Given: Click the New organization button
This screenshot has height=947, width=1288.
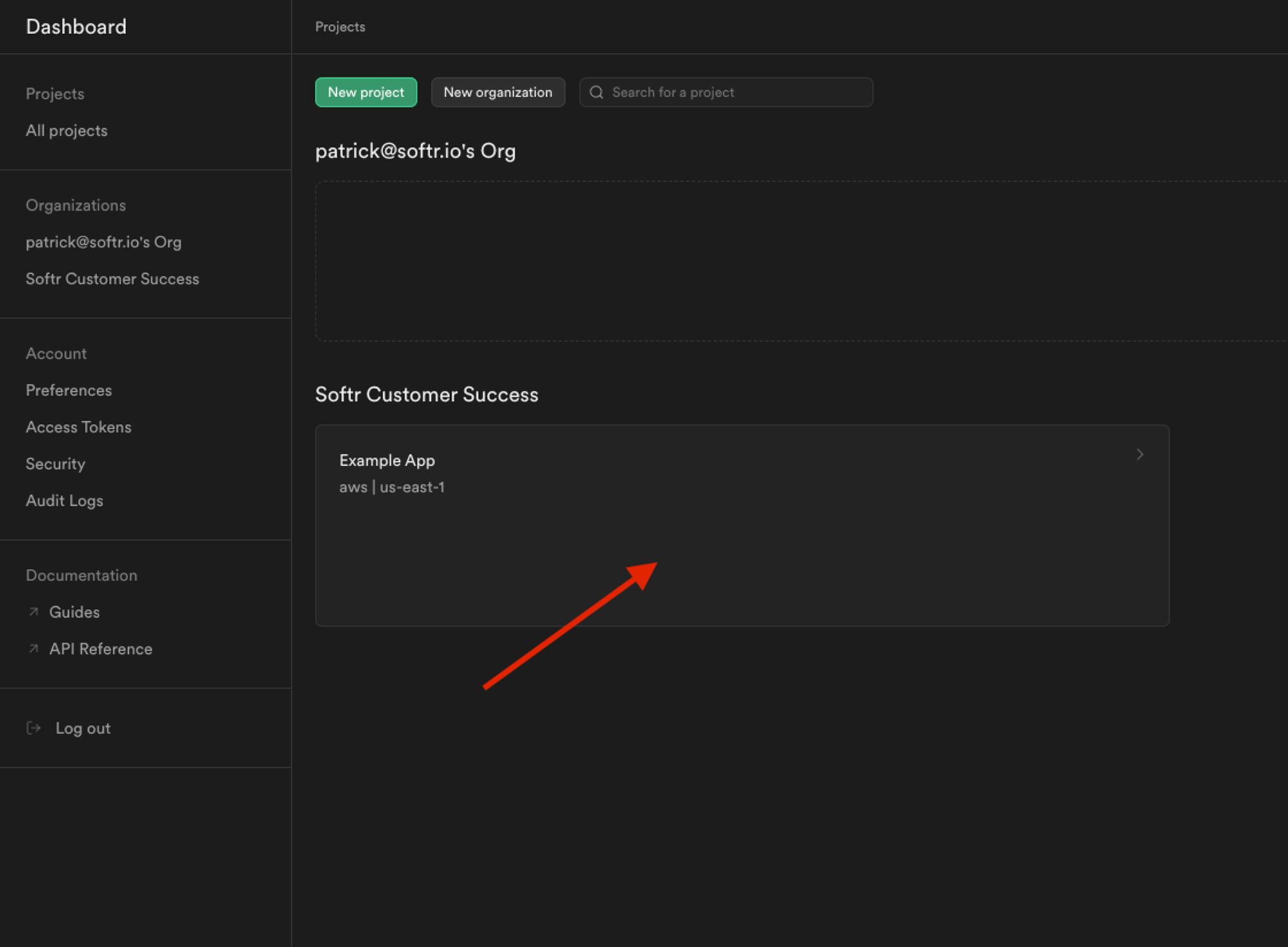Looking at the screenshot, I should pyautogui.click(x=498, y=92).
